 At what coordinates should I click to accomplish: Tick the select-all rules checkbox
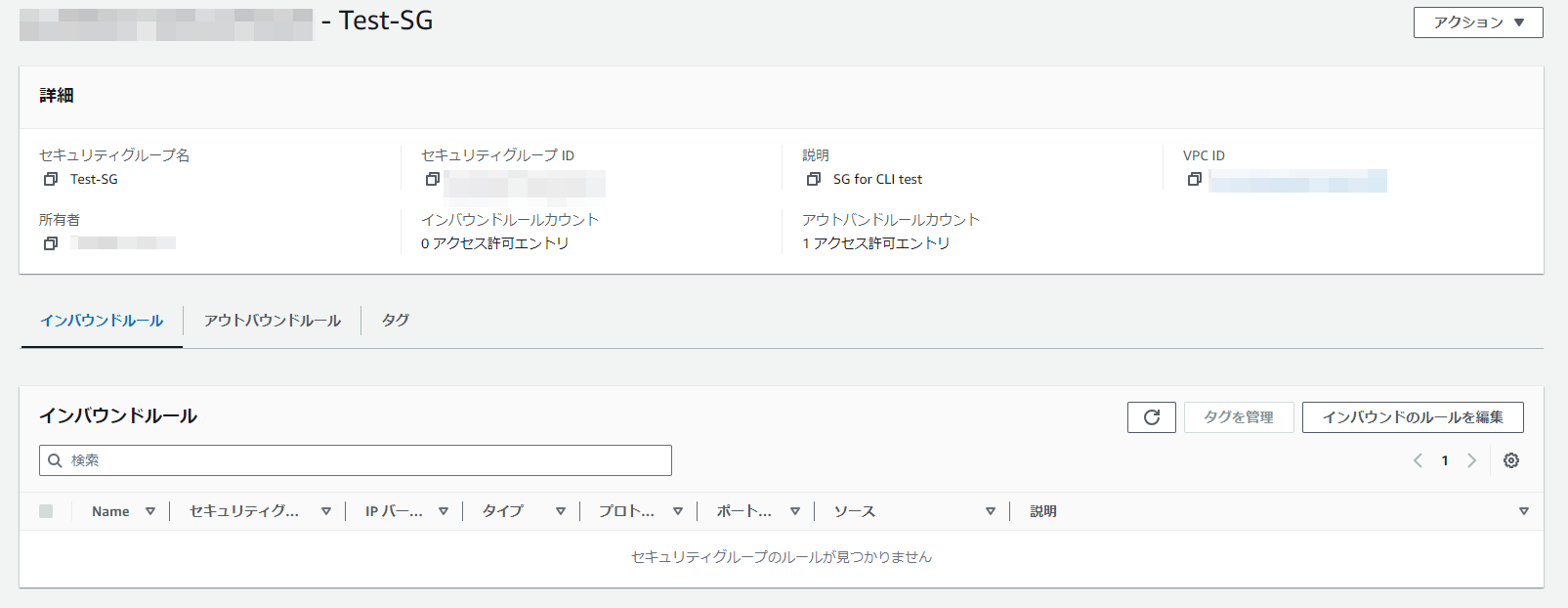pos(46,511)
